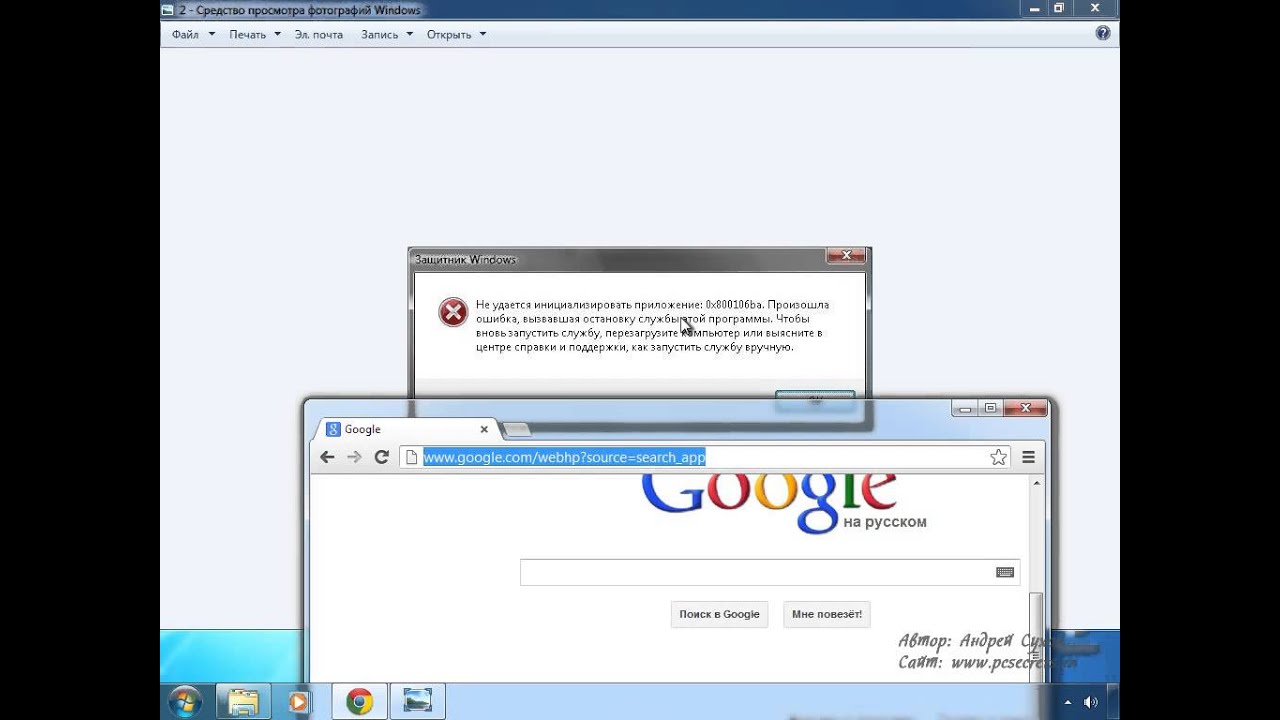Click the Мне повезёт! button

point(827,614)
